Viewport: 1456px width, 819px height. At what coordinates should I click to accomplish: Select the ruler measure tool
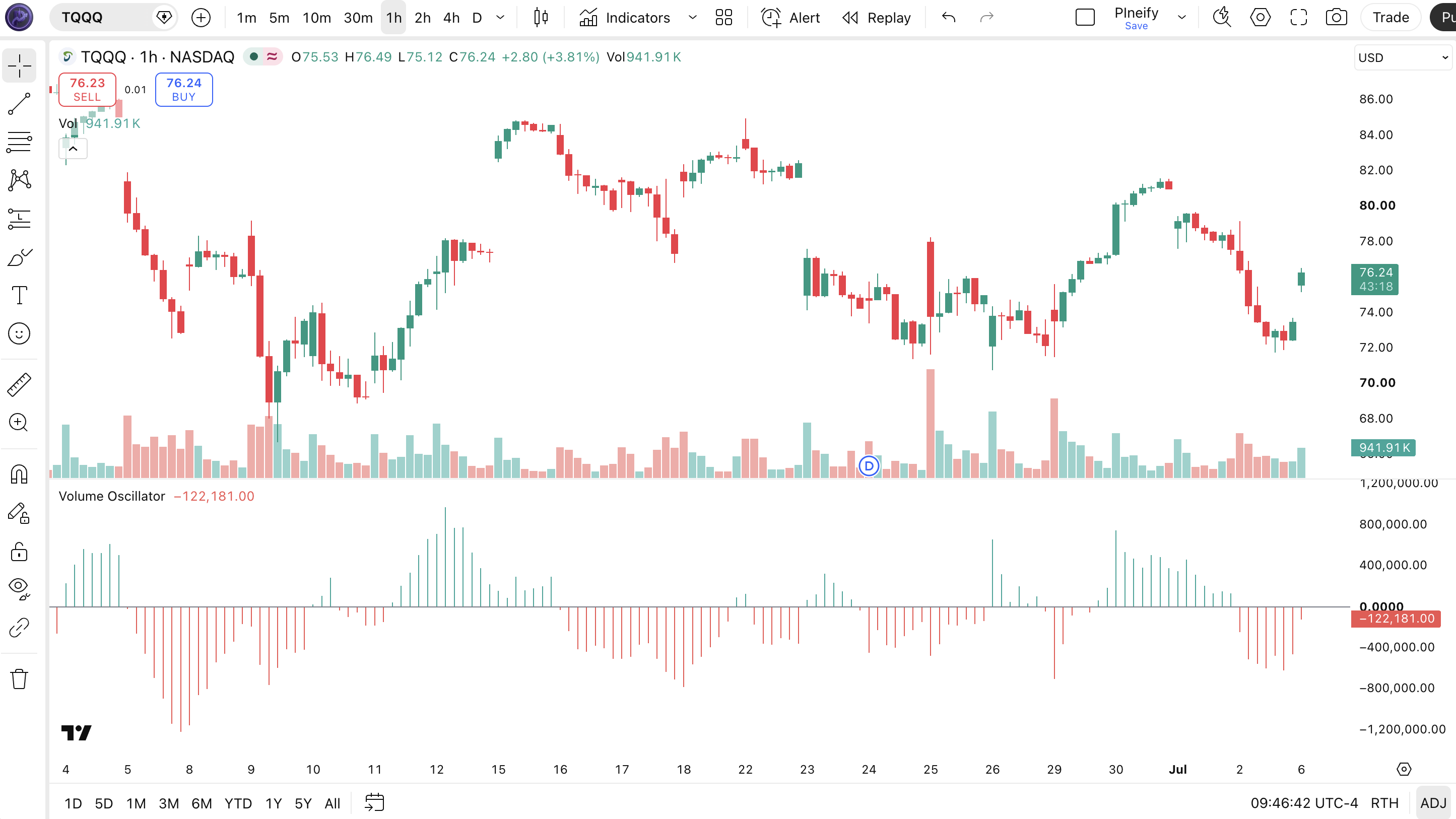(19, 384)
